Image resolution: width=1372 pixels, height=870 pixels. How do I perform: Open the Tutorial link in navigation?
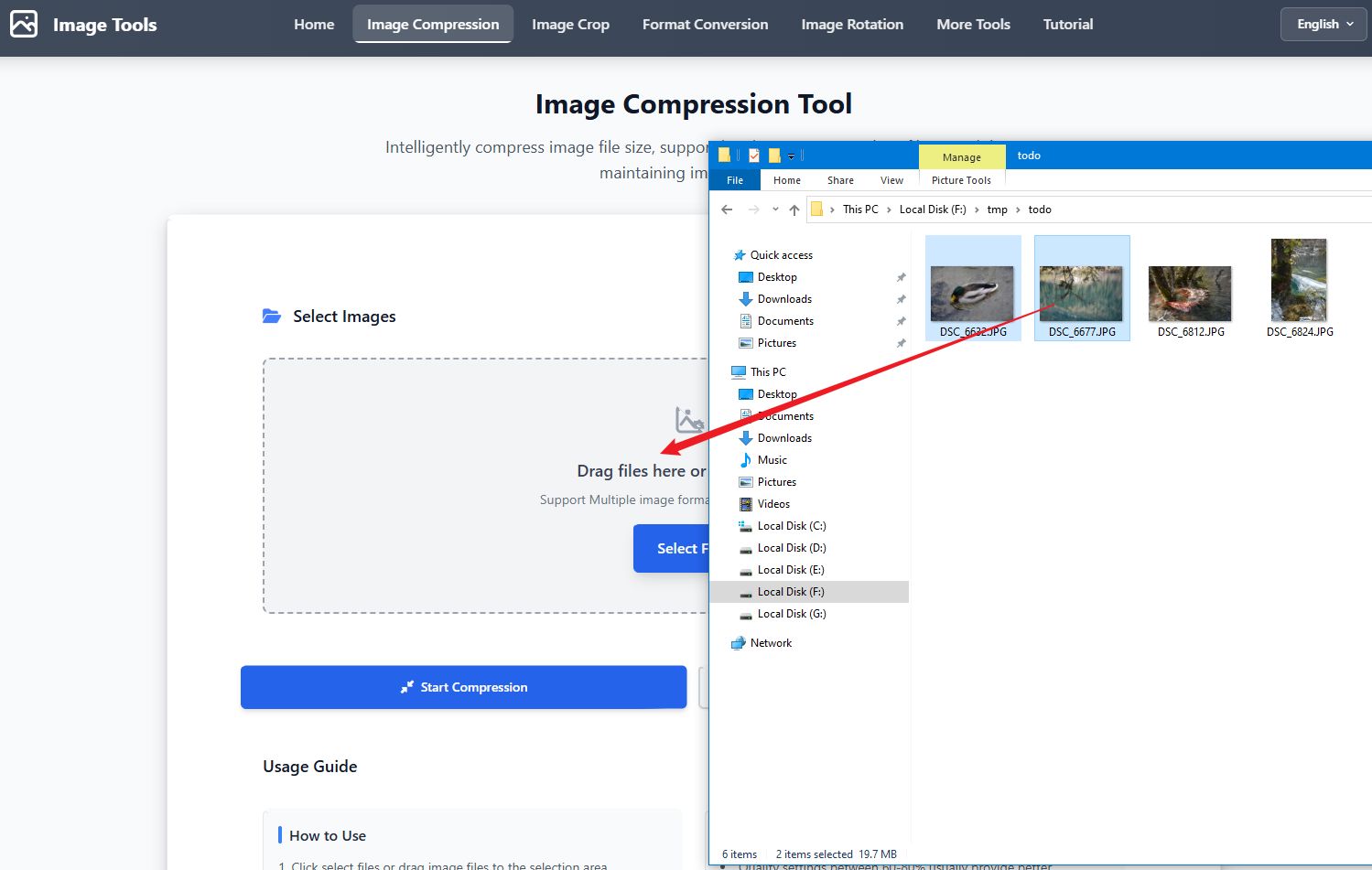pyautogui.click(x=1067, y=25)
